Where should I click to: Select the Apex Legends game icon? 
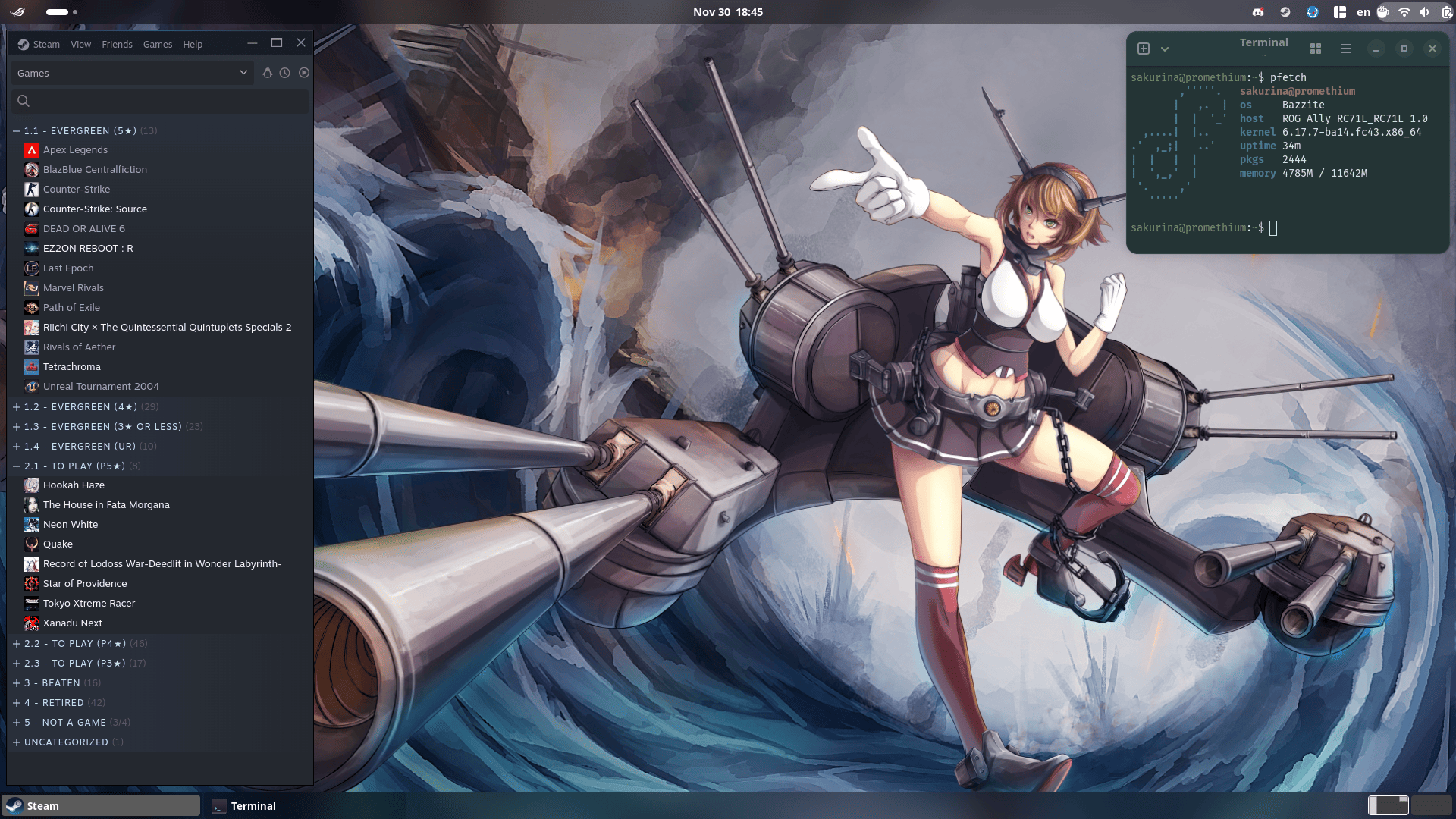click(x=32, y=150)
